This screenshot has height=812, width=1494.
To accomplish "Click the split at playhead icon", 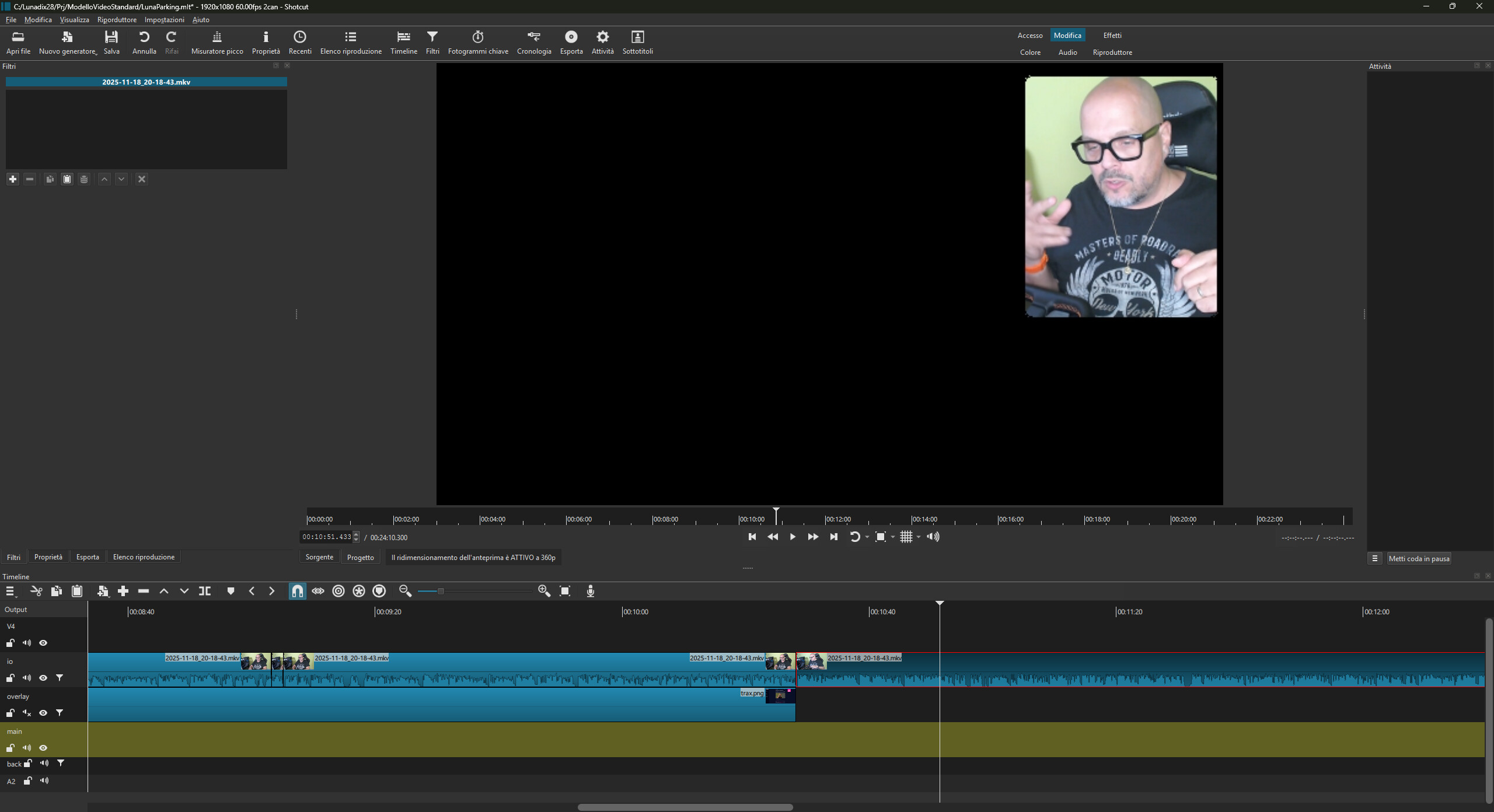I will click(205, 591).
